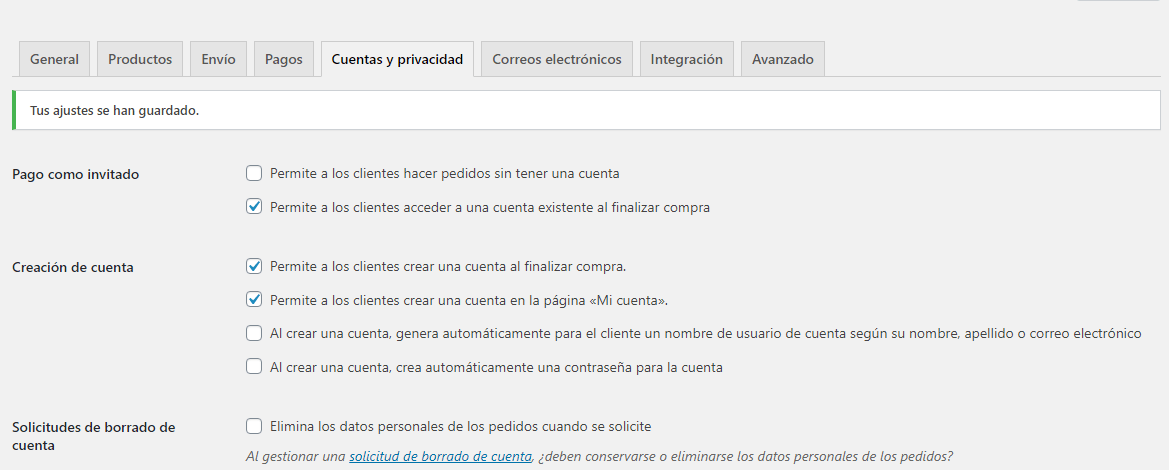
Task: Open the General settings tab
Action: 54,59
